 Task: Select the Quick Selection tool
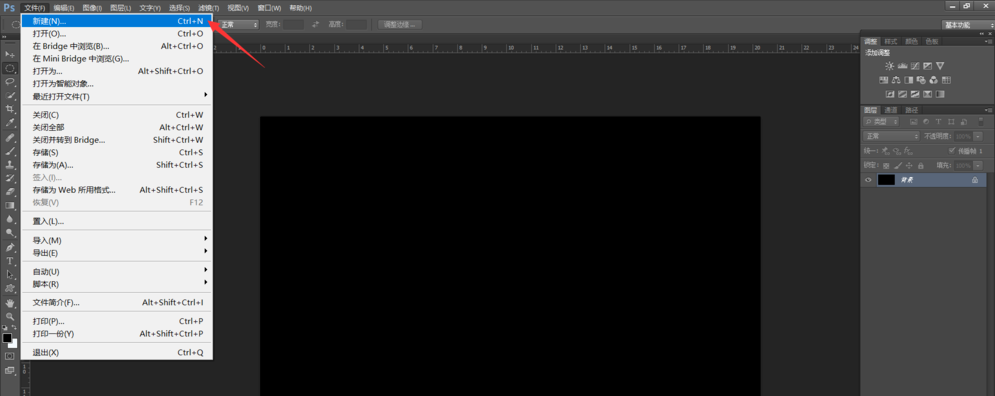(x=10, y=95)
